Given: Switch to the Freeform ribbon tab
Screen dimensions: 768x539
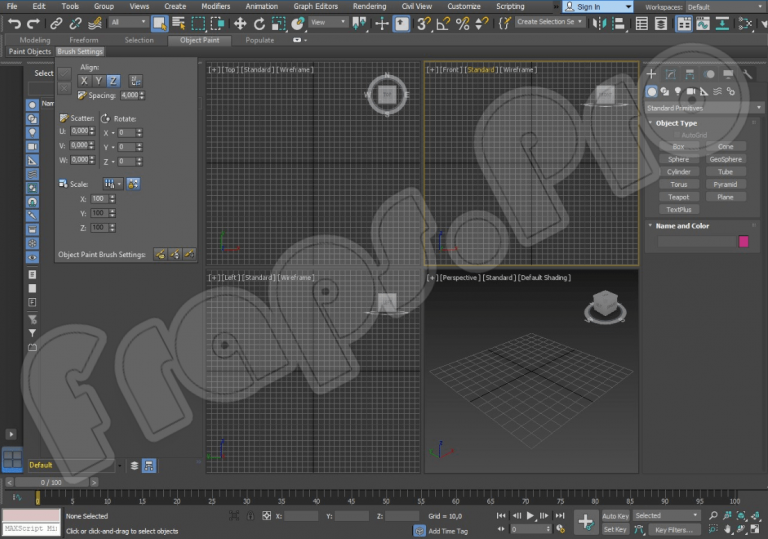Looking at the screenshot, I should pos(84,40).
